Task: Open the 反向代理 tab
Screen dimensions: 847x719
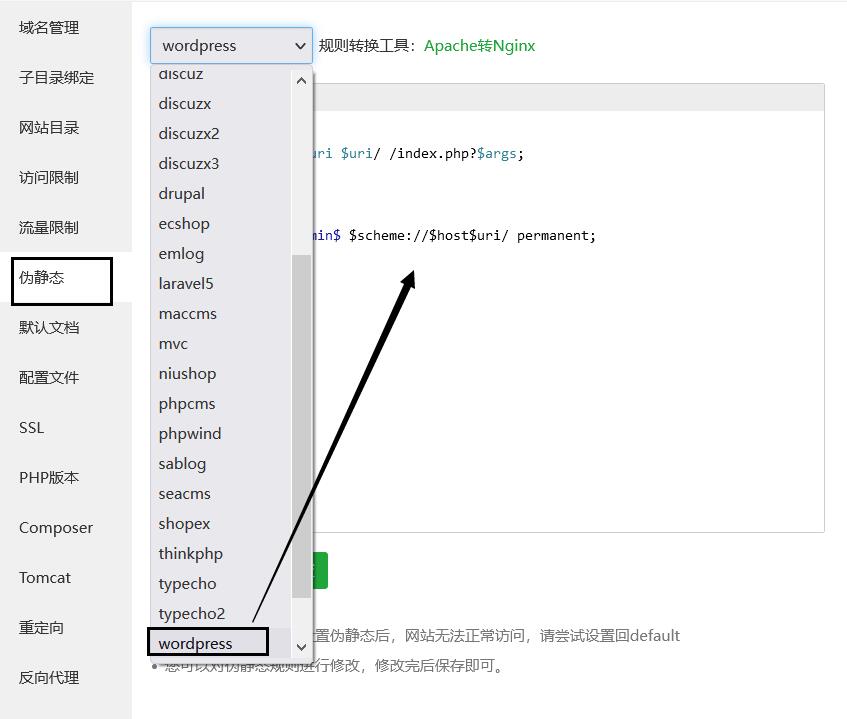Action: [x=49, y=677]
